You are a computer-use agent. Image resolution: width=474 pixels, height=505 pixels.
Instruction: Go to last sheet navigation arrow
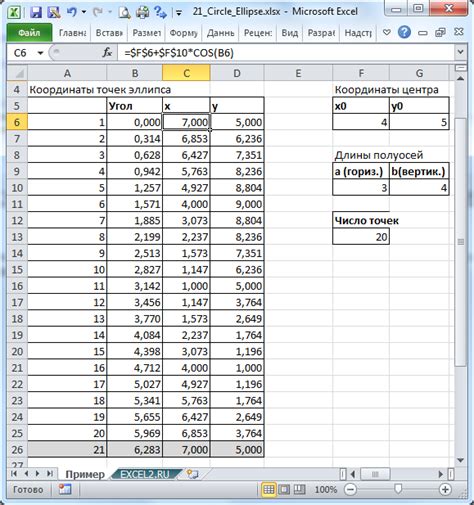tap(49, 474)
